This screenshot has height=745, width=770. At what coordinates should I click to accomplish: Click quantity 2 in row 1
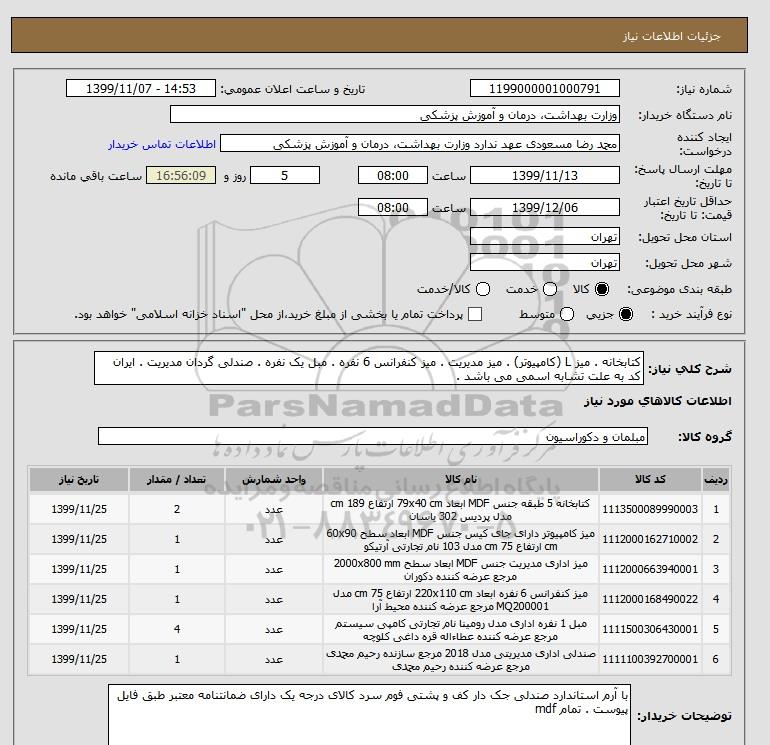click(x=177, y=509)
